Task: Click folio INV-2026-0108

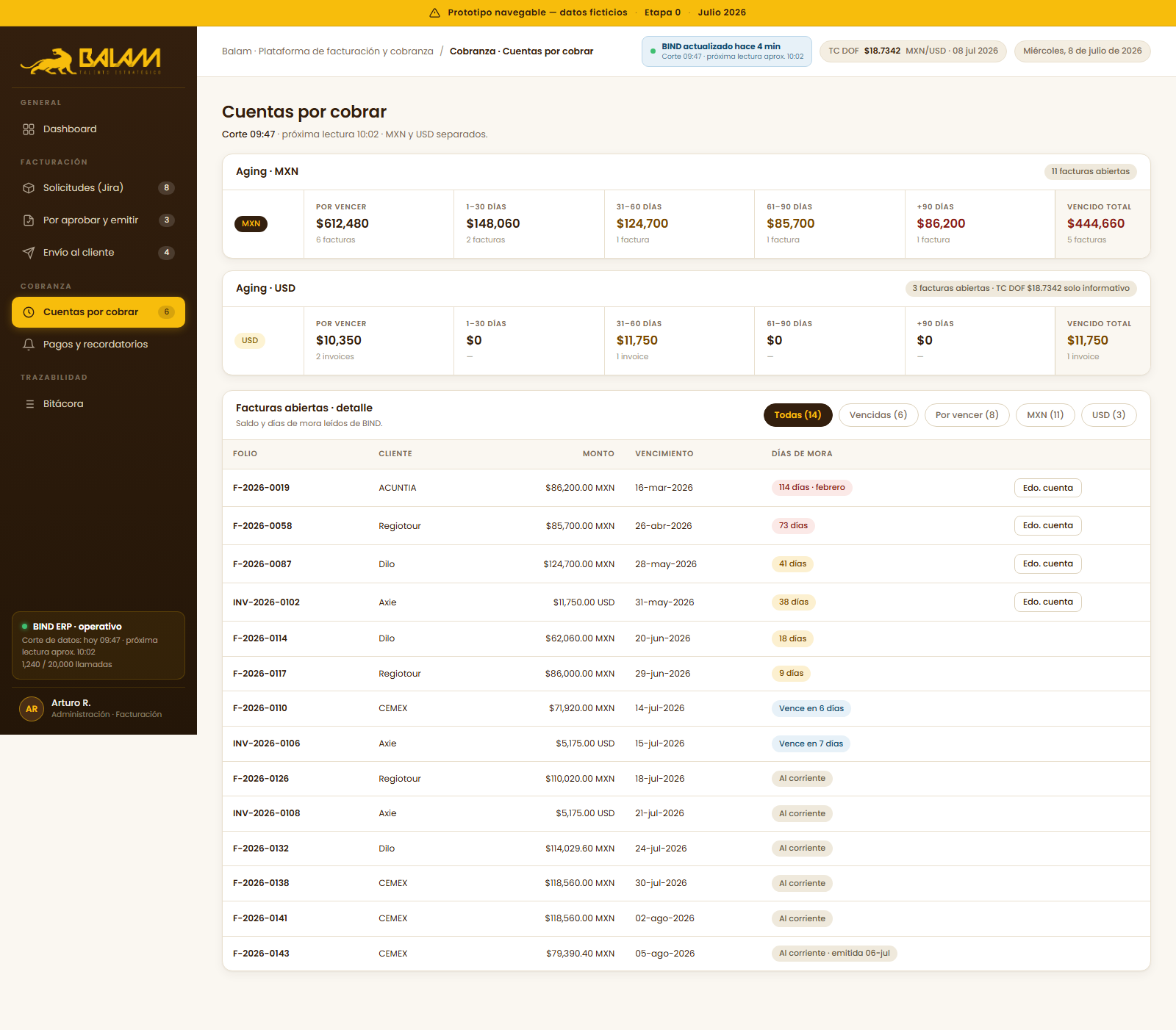Action: point(266,813)
